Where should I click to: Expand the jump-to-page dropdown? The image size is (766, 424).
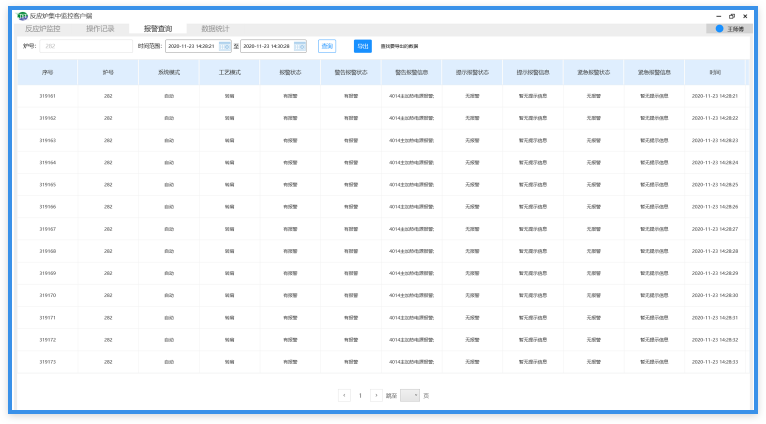pyautogui.click(x=410, y=395)
